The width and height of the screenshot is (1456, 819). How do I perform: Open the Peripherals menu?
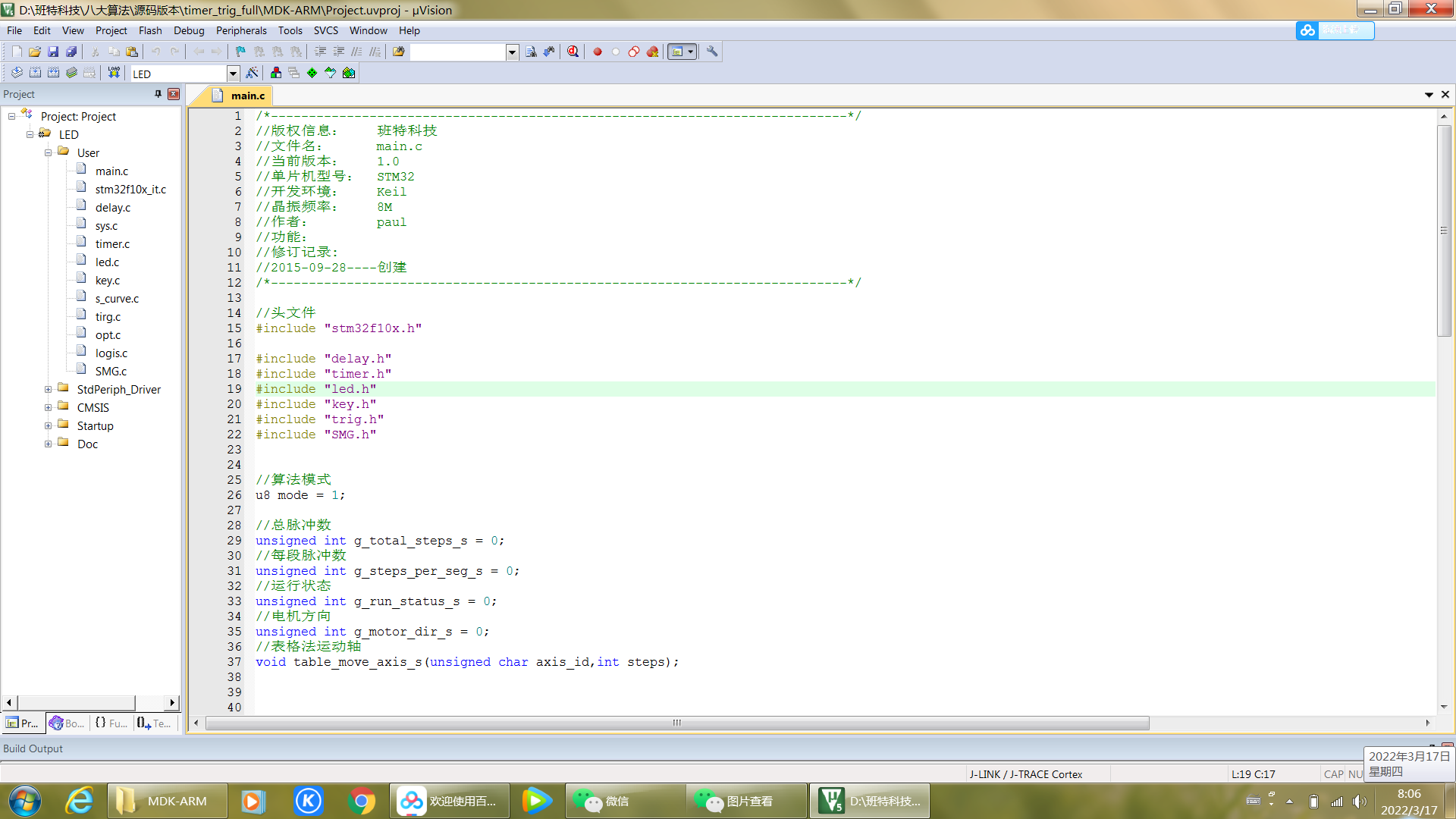[x=241, y=30]
